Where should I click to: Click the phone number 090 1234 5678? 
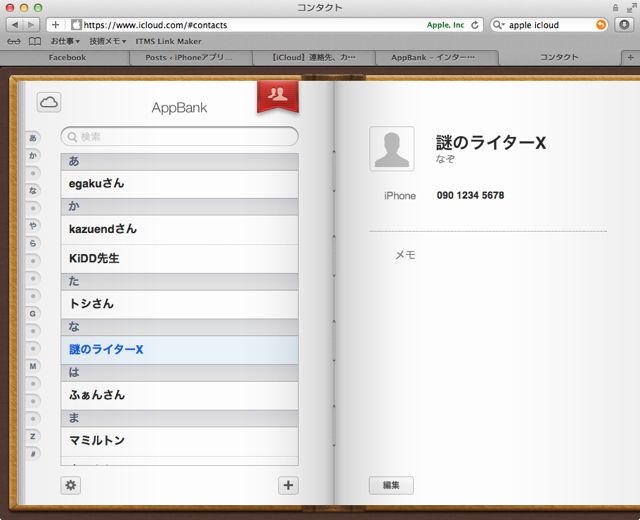point(470,196)
